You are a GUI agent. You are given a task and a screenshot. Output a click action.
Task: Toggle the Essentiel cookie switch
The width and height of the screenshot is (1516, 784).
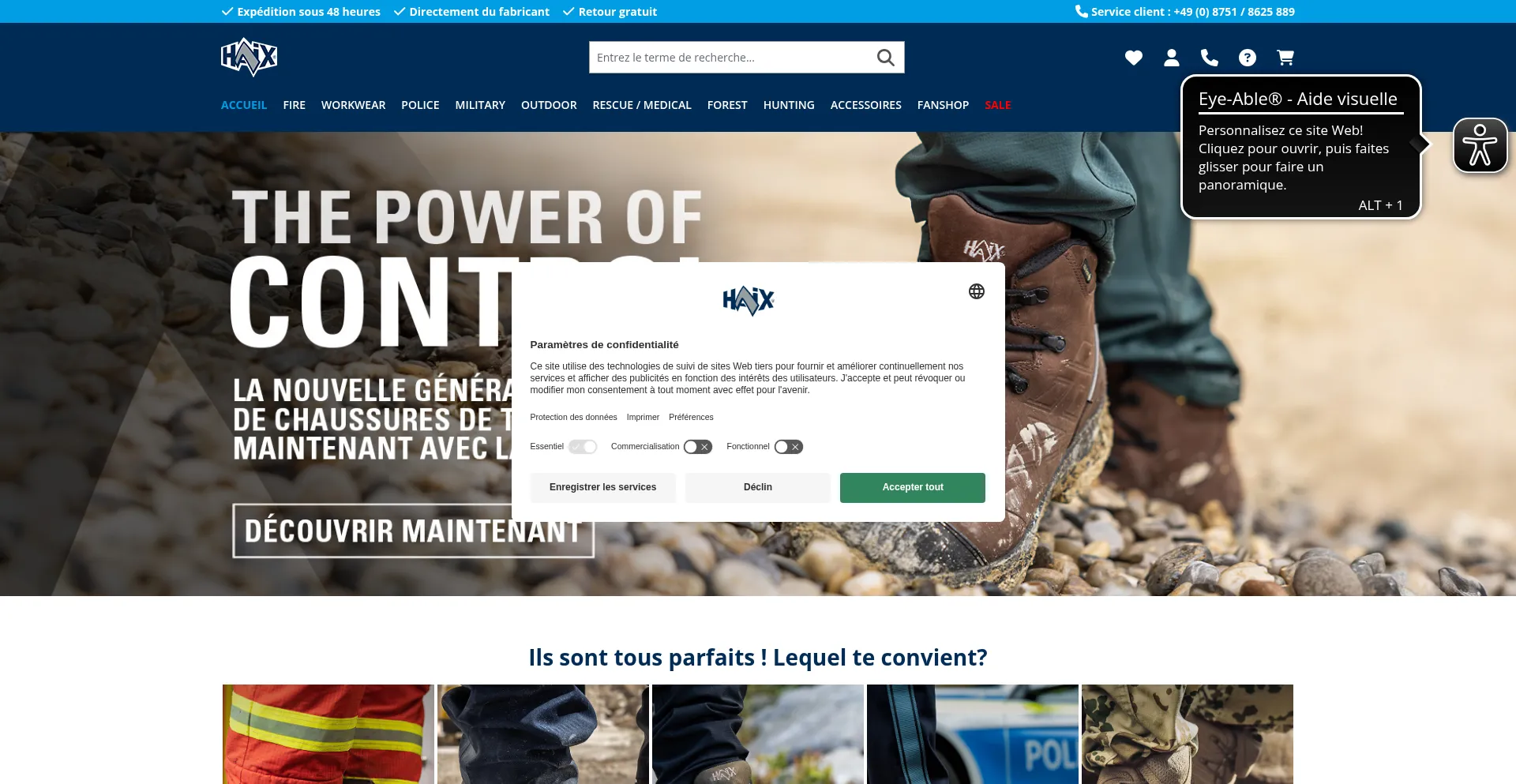(x=583, y=447)
